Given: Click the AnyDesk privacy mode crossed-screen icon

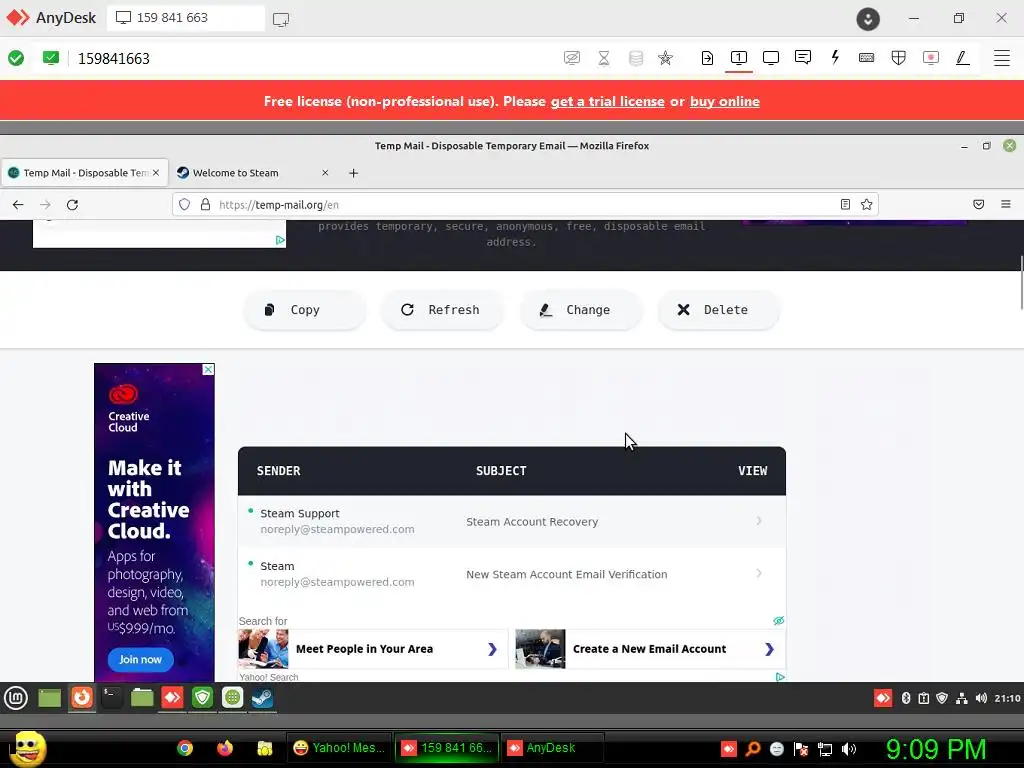Looking at the screenshot, I should 571,58.
